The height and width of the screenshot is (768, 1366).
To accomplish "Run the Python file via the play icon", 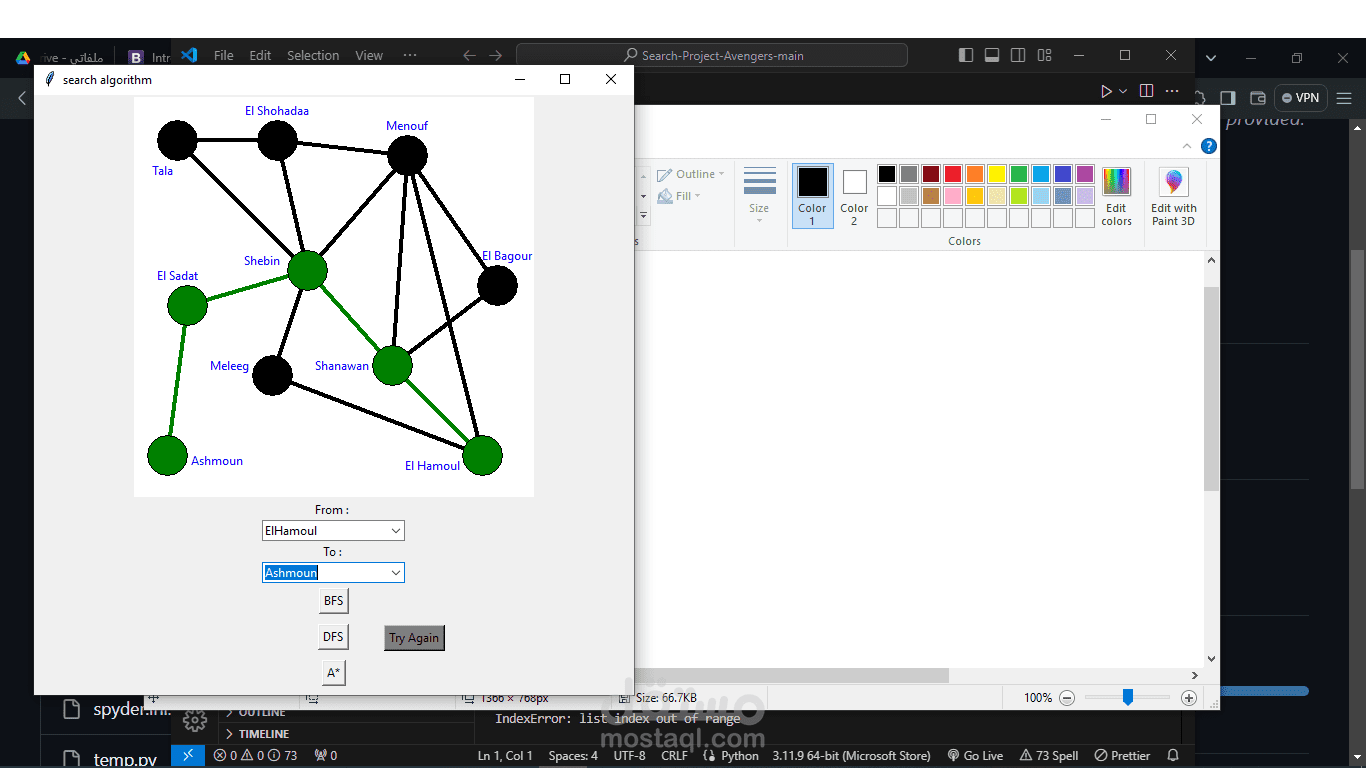I will 1106,90.
